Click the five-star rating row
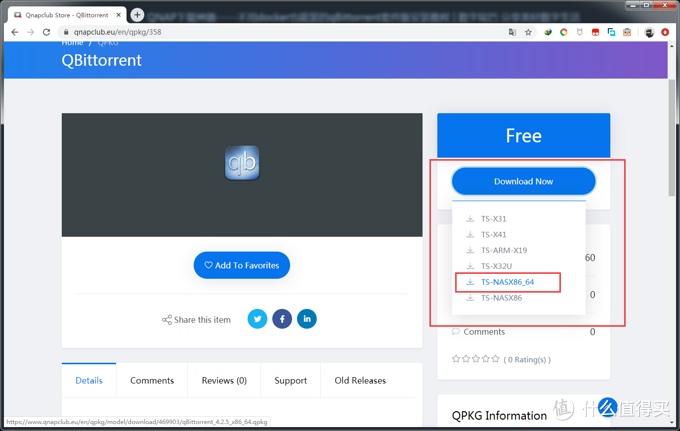The height and width of the screenshot is (431, 680). pyautogui.click(x=476, y=359)
